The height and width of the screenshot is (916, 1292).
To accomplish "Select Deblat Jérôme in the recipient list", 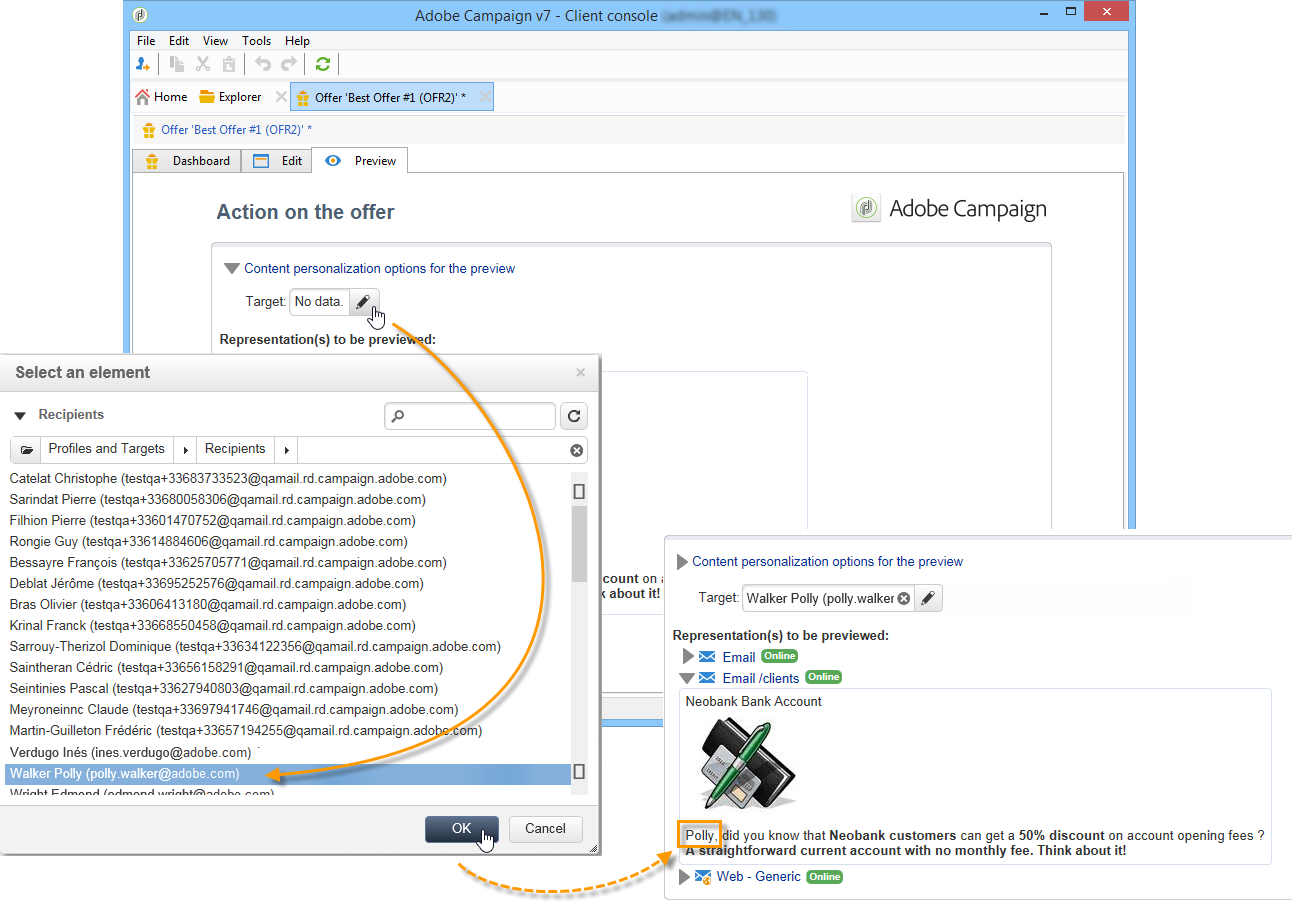I will [x=217, y=583].
